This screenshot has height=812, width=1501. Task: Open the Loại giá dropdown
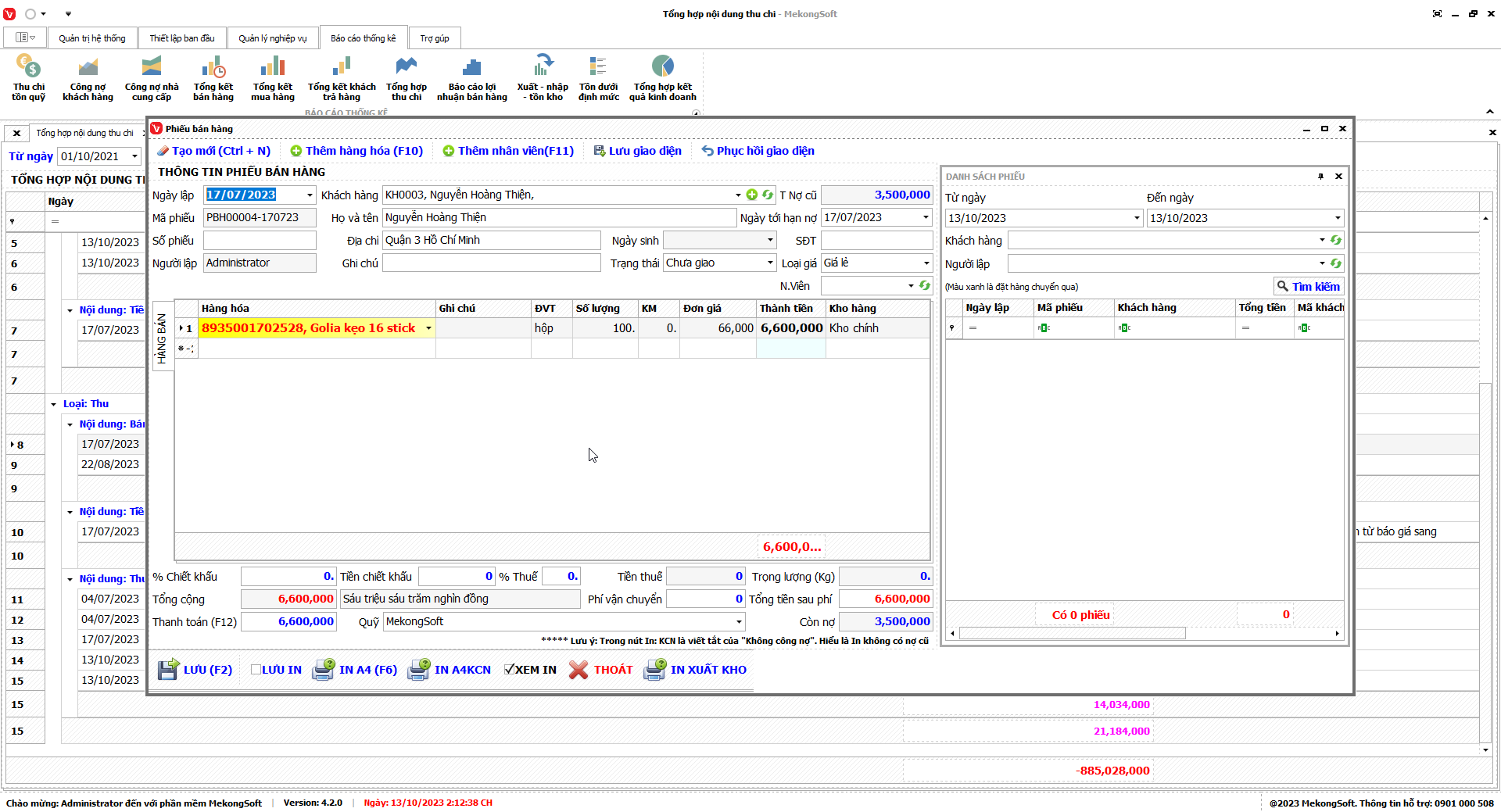click(926, 263)
